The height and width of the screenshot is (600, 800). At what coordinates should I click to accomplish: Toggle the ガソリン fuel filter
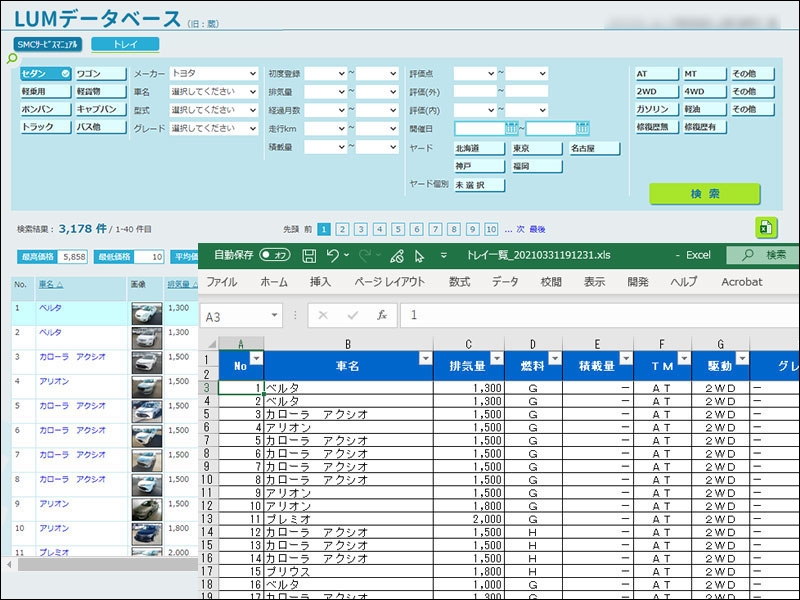tap(657, 109)
